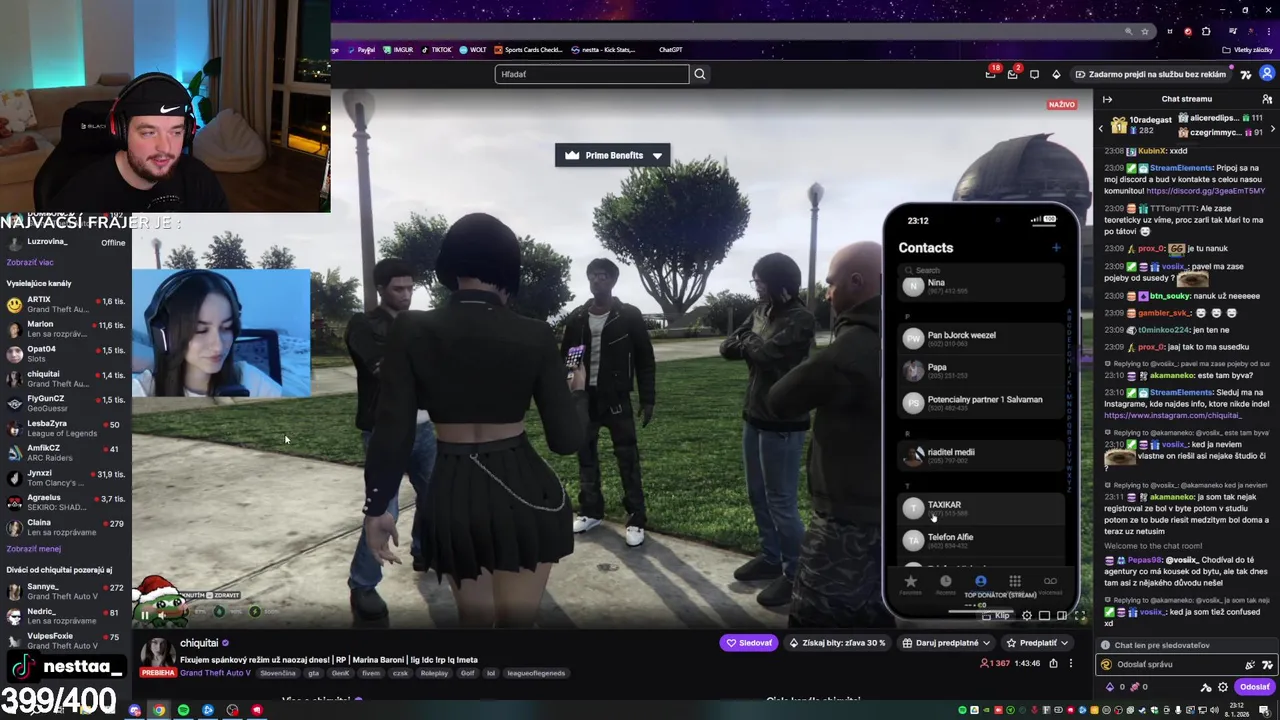Click the Twitch search magnifier button
The image size is (1280, 720).
[700, 74]
